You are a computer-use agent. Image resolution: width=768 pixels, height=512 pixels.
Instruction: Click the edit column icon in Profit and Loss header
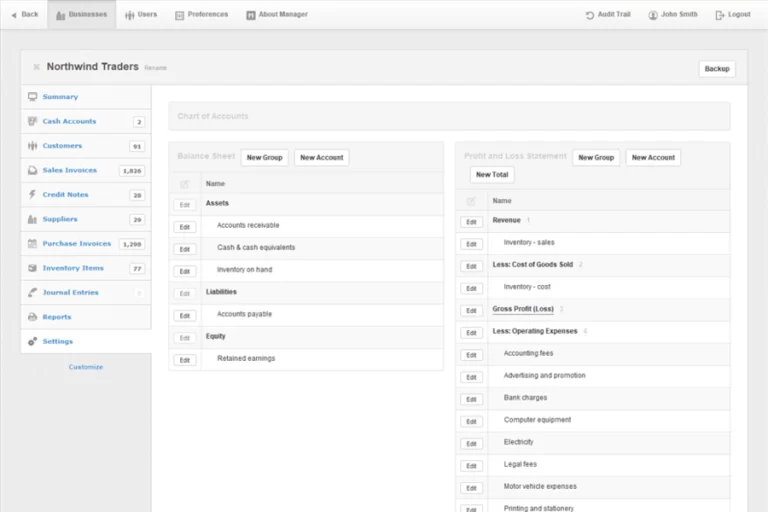tap(471, 201)
